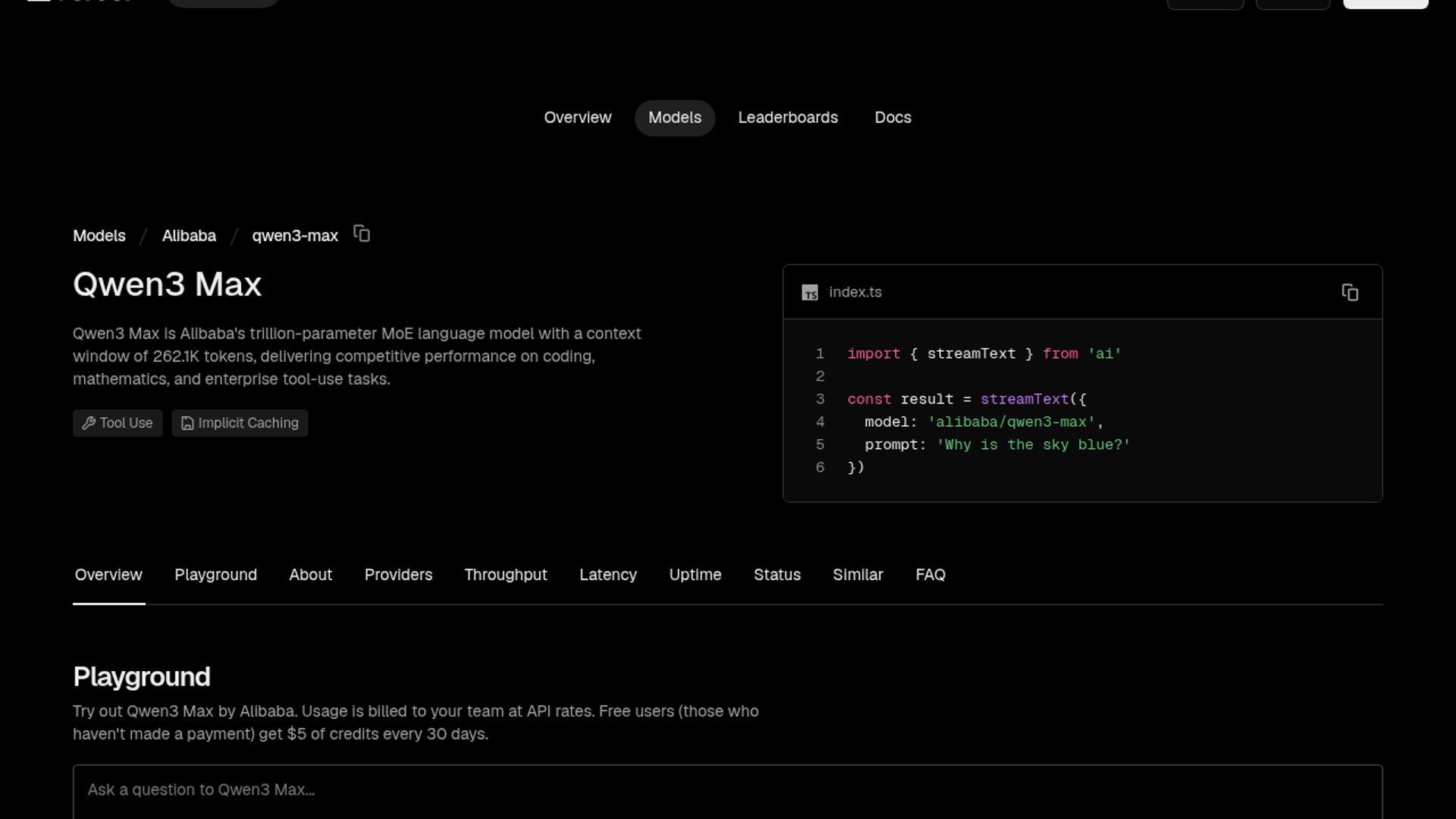This screenshot has width=1456, height=819.
Task: Click the cache icon in Implicit Caching tag
Action: 187,423
